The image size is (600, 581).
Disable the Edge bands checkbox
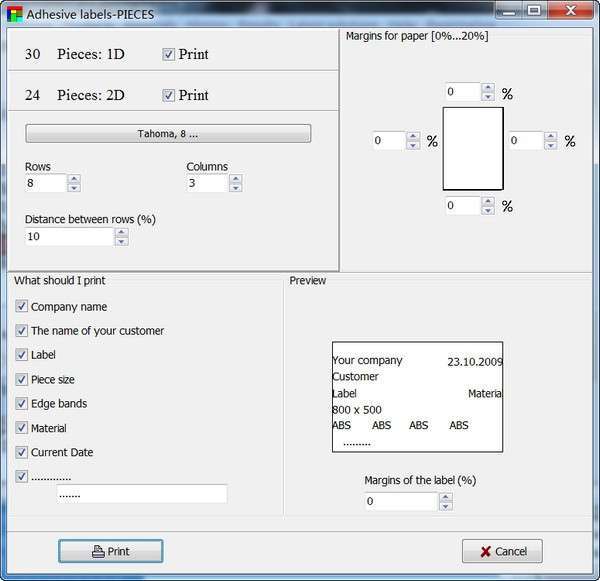[21, 403]
